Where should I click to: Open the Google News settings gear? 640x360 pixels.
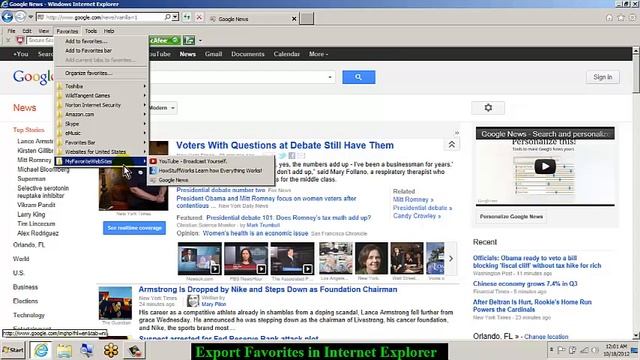point(488,108)
